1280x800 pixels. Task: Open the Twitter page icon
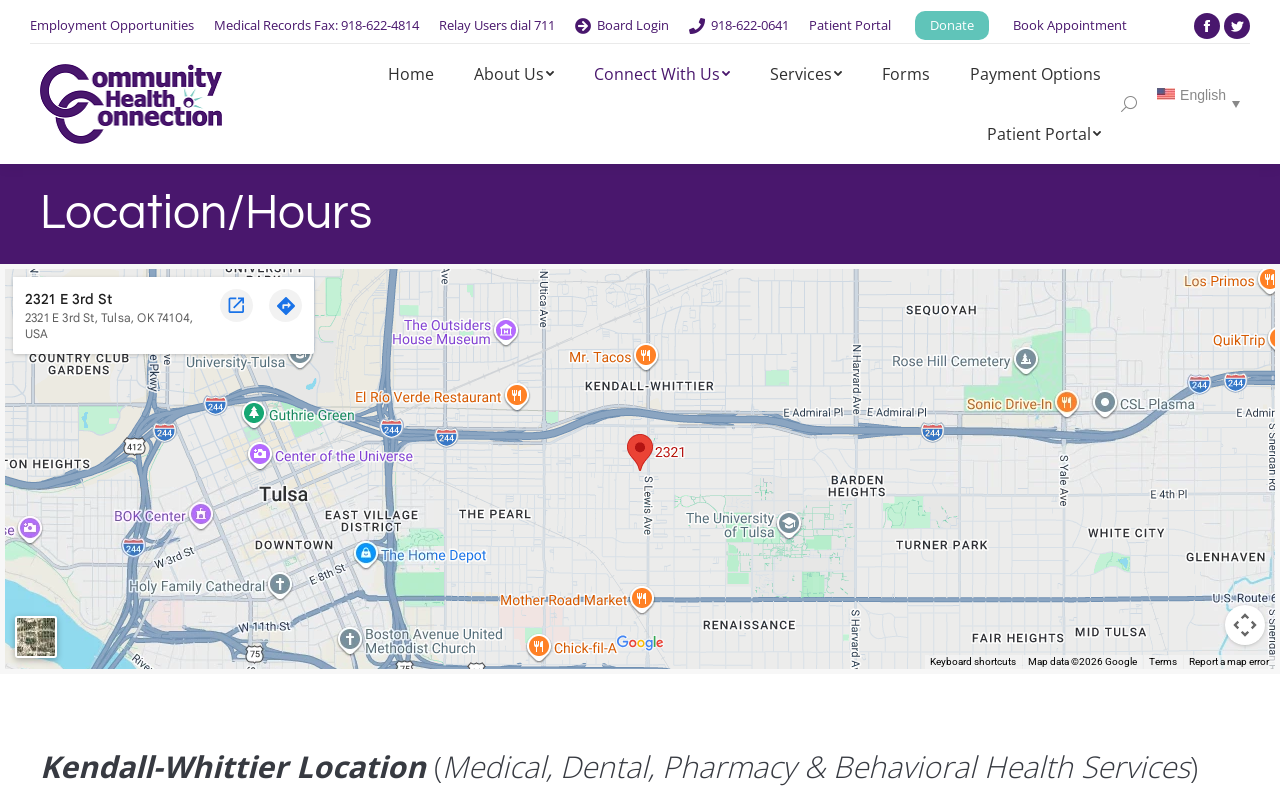(1237, 26)
